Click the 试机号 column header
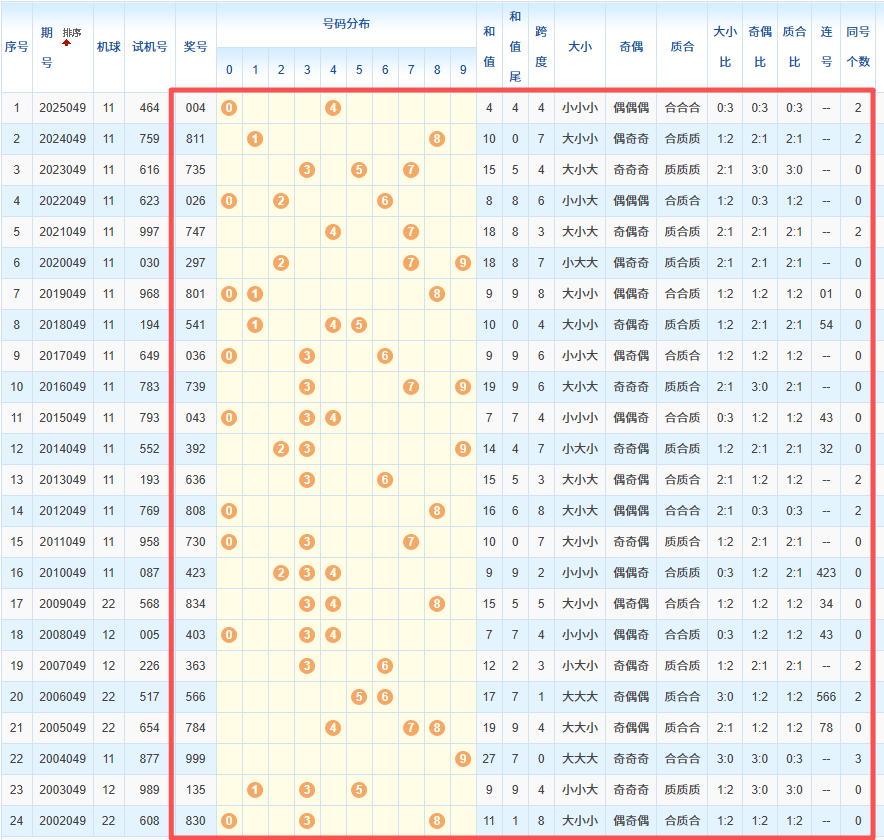 (x=150, y=46)
